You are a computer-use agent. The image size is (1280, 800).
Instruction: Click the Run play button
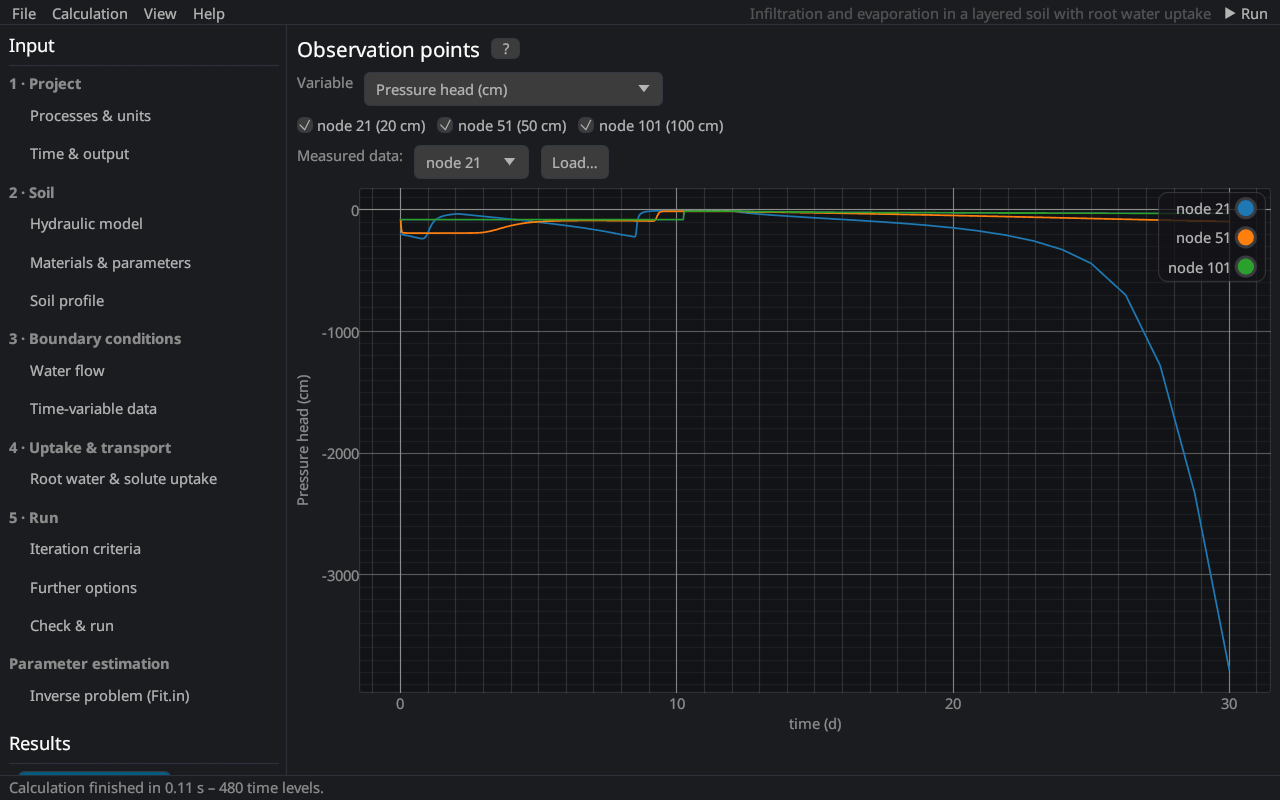1246,13
